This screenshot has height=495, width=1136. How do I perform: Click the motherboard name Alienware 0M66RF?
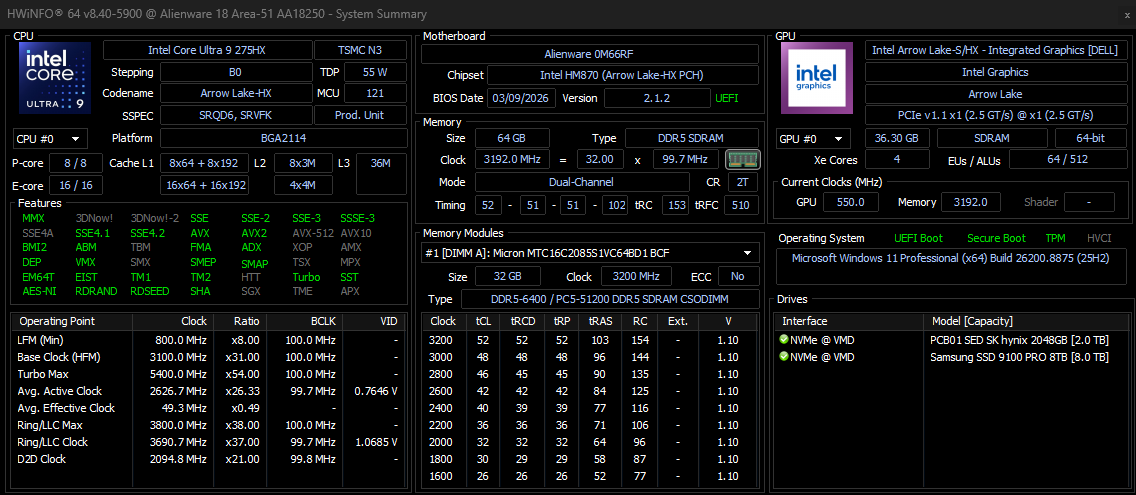pyautogui.click(x=590, y=54)
